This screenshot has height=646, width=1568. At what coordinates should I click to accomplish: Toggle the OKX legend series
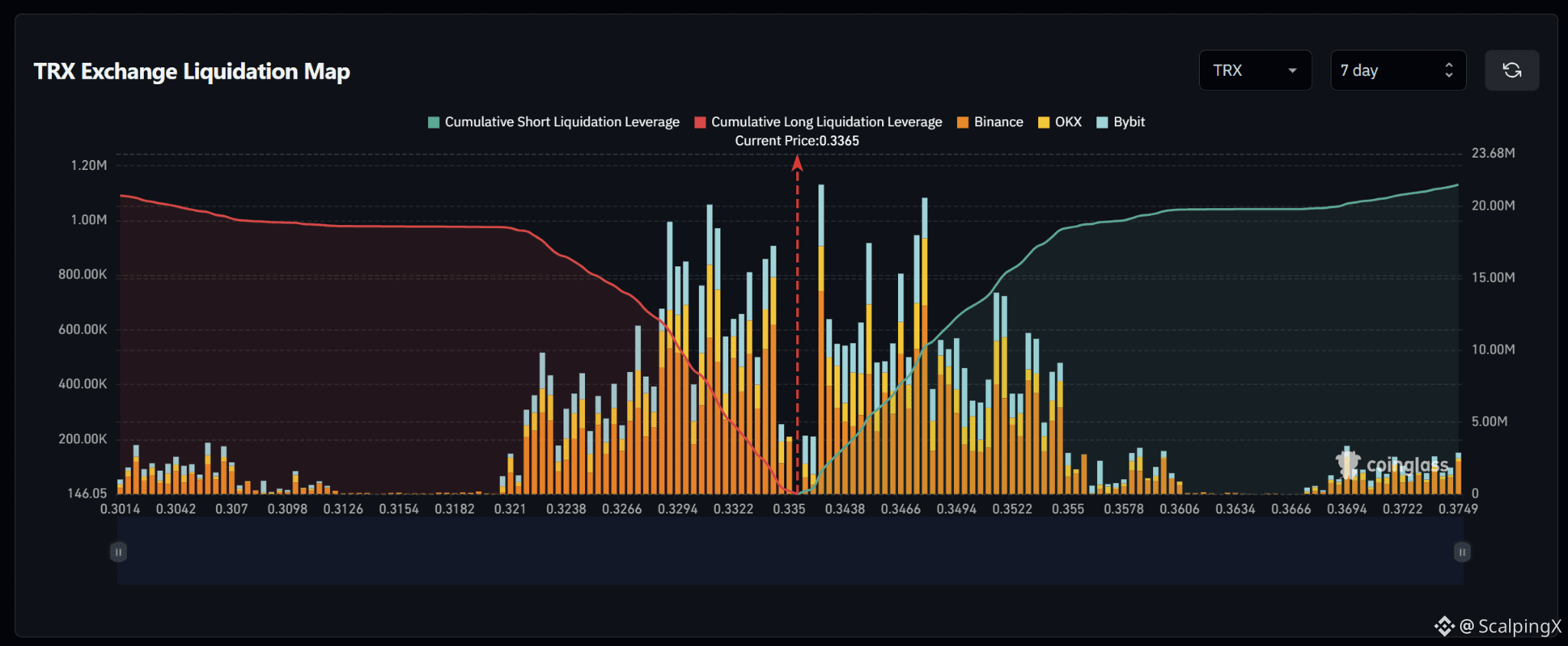tap(1060, 122)
